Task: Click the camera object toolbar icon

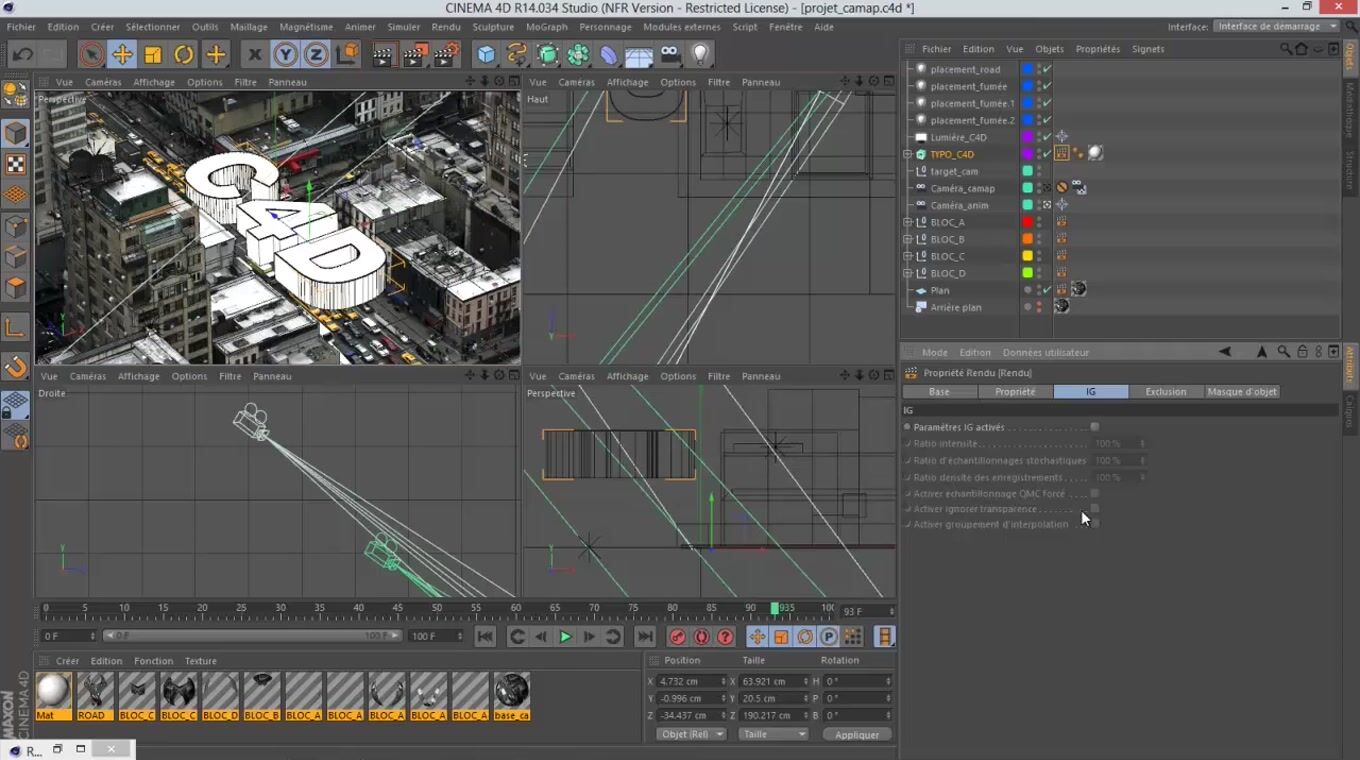Action: pyautogui.click(x=670, y=54)
